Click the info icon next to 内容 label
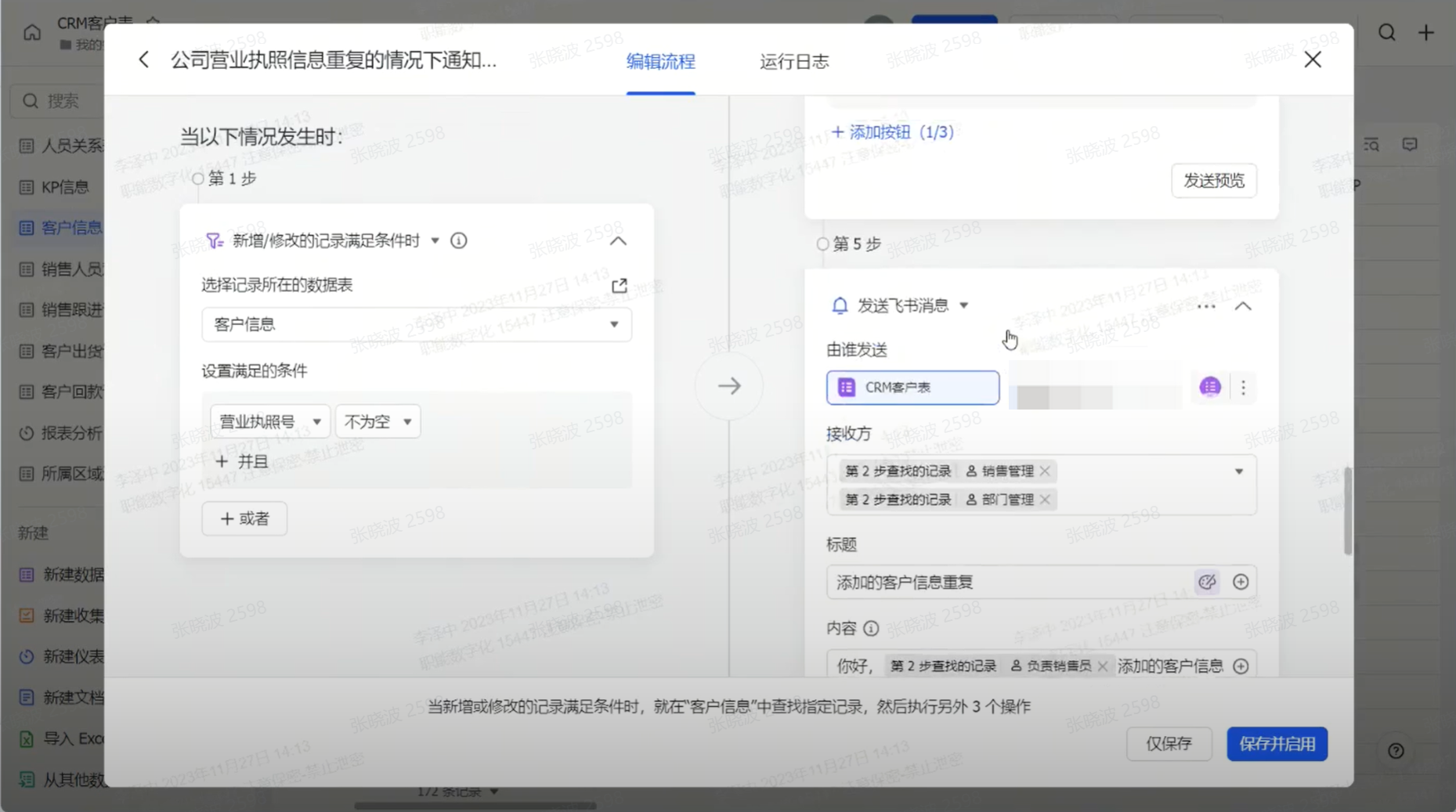Screen dimensions: 1456x812 pyautogui.click(x=871, y=629)
